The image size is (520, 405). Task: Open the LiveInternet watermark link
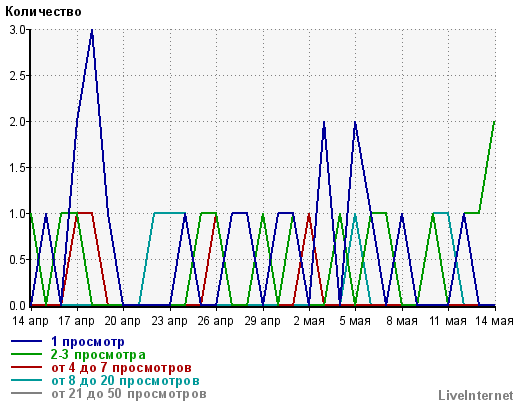(x=476, y=395)
